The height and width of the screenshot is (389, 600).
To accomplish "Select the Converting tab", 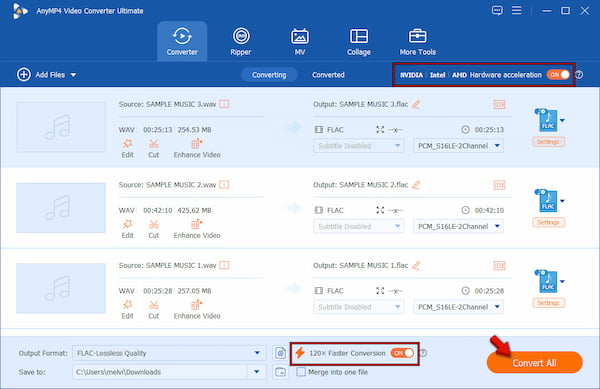I will coord(269,75).
